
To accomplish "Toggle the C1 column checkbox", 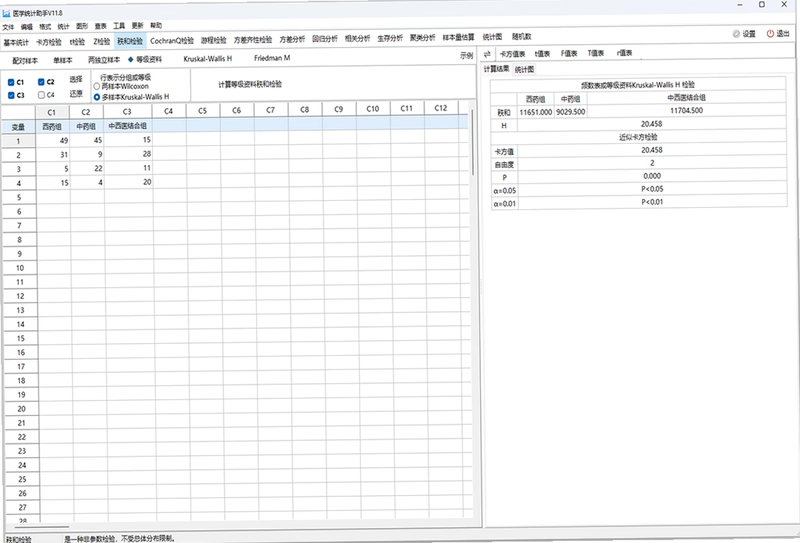I will [11, 82].
